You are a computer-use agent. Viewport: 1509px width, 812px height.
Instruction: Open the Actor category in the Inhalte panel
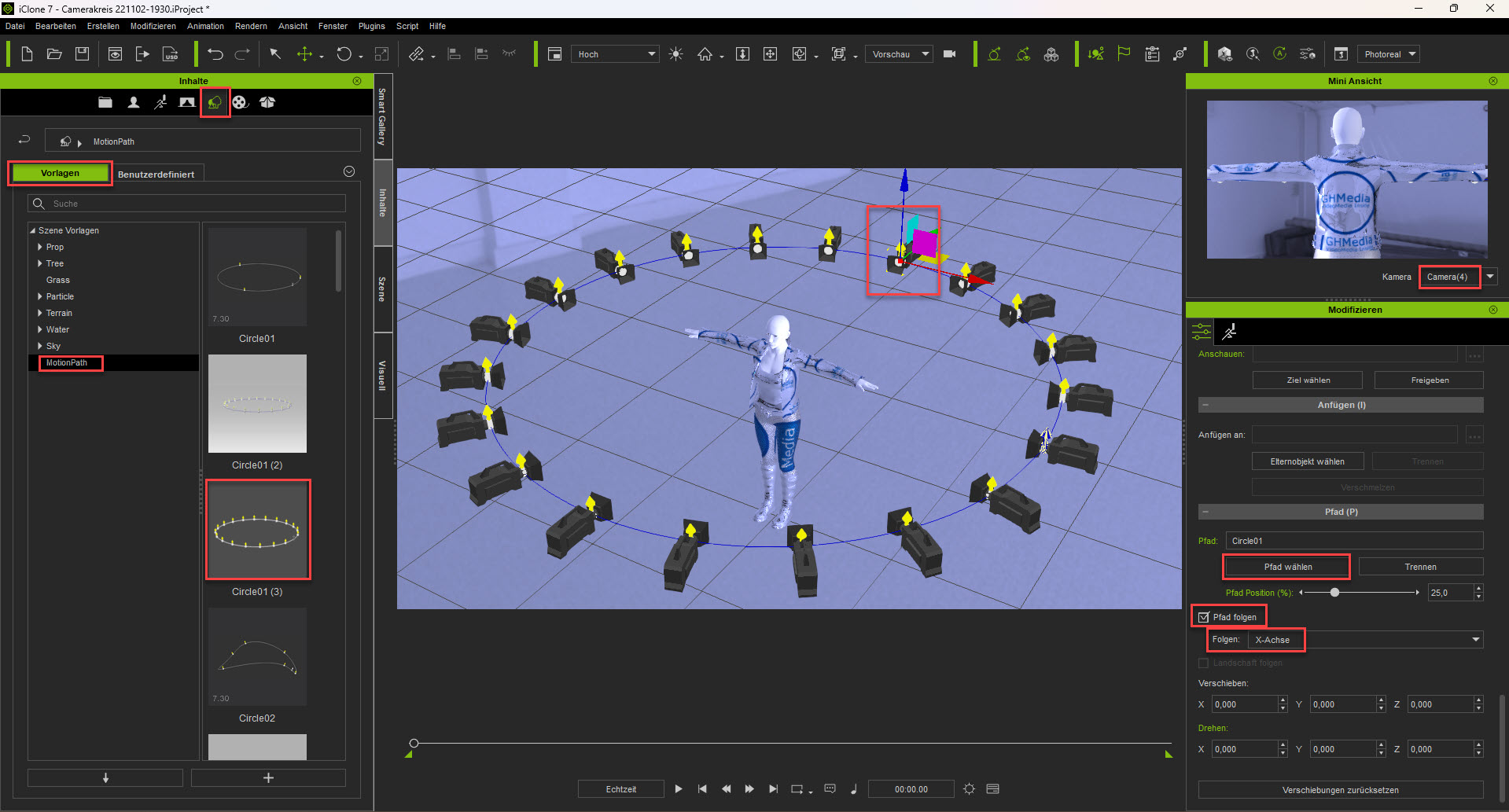pyautogui.click(x=134, y=102)
